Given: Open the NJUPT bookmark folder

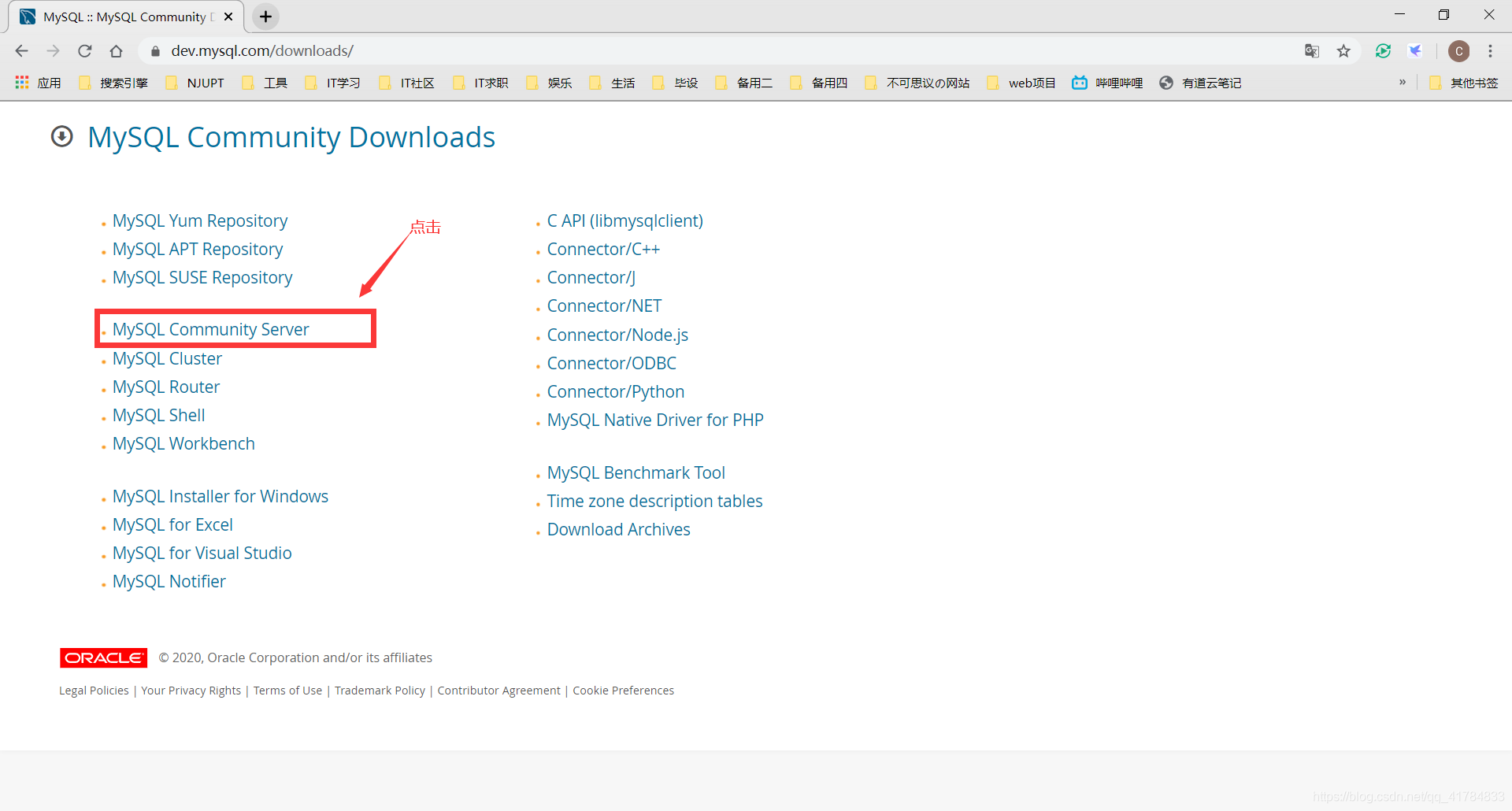Looking at the screenshot, I should click(x=195, y=83).
